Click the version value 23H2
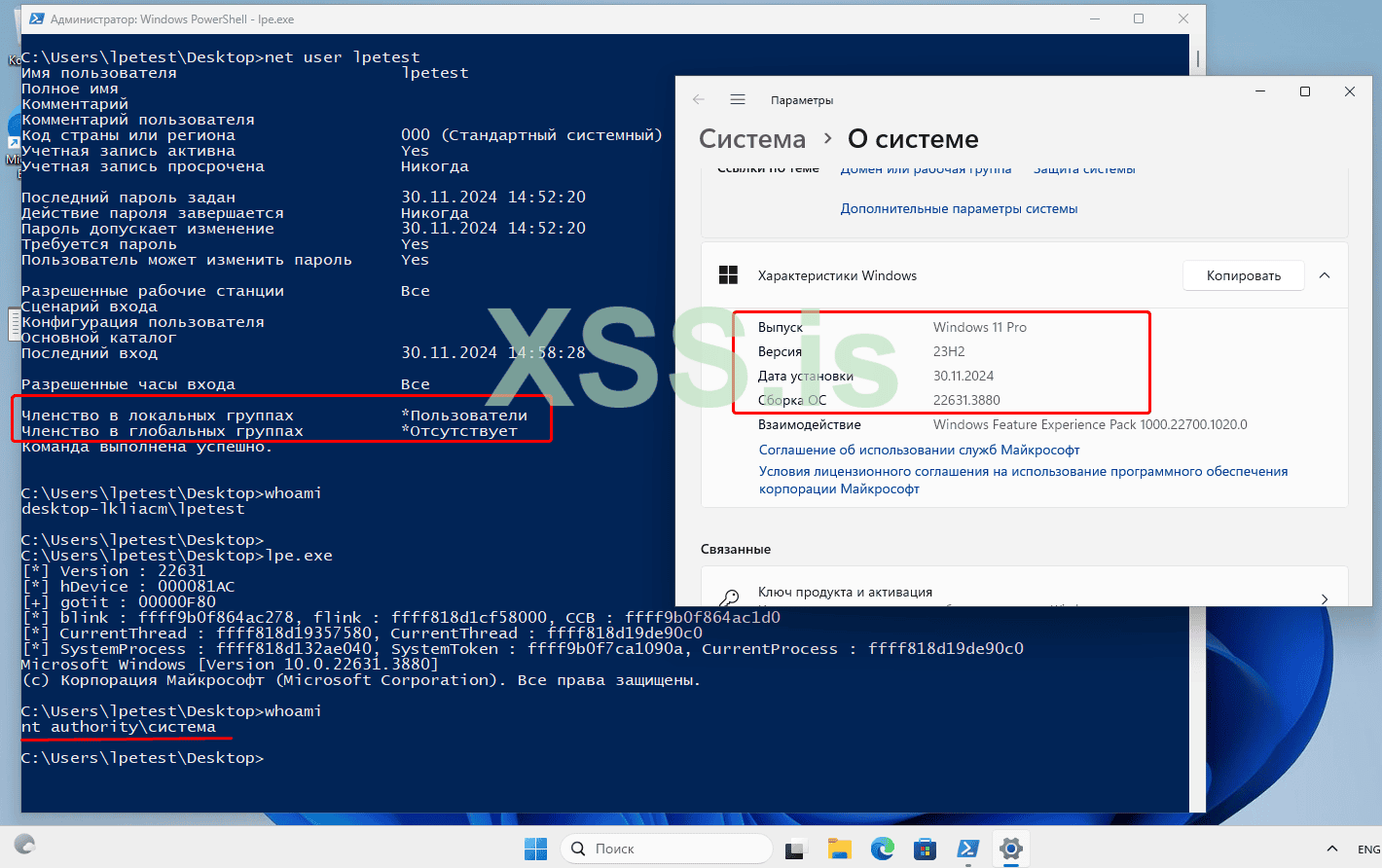The height and width of the screenshot is (868, 1382). click(949, 351)
